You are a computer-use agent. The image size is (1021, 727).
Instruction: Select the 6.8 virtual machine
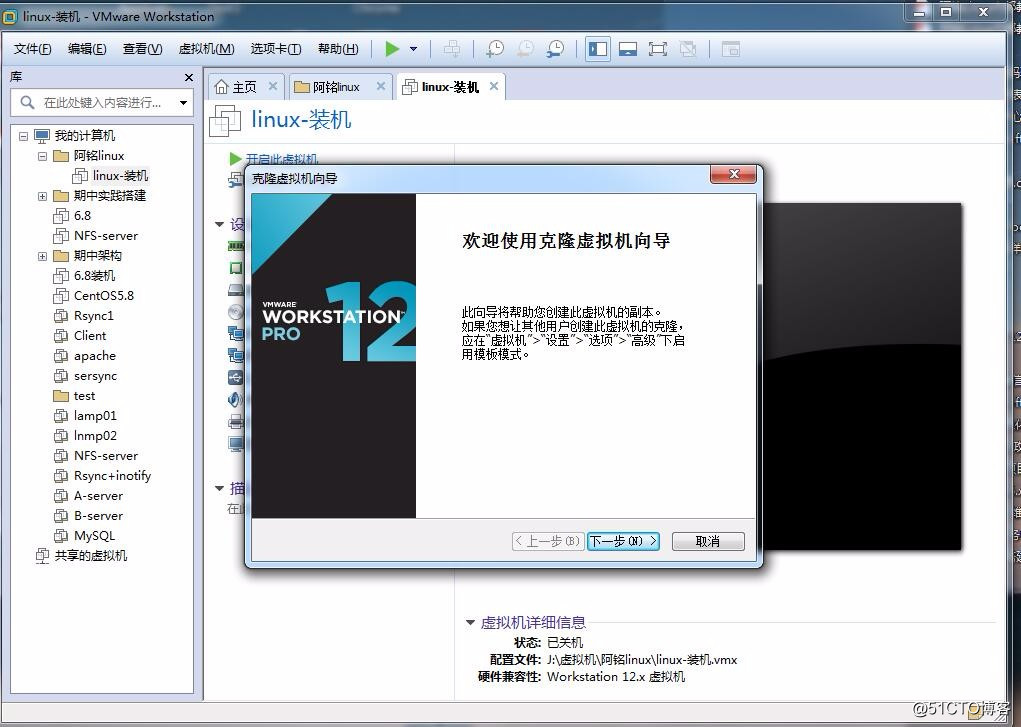tap(72, 215)
